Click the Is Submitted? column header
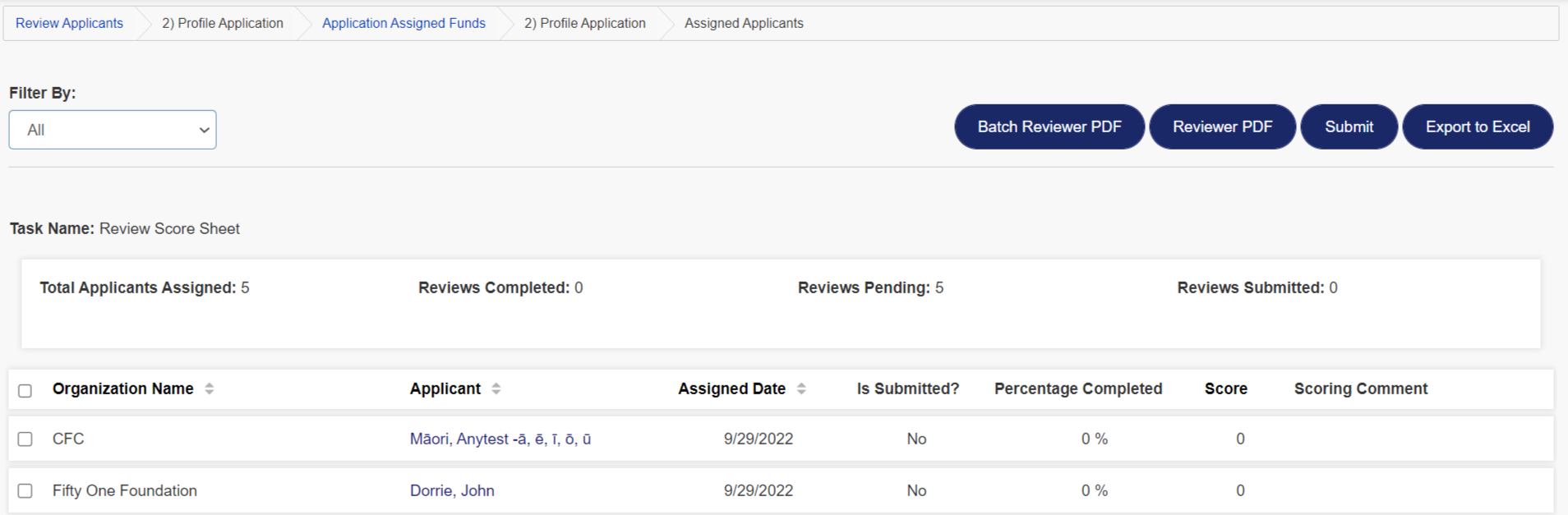The width and height of the screenshot is (1568, 515). (907, 389)
